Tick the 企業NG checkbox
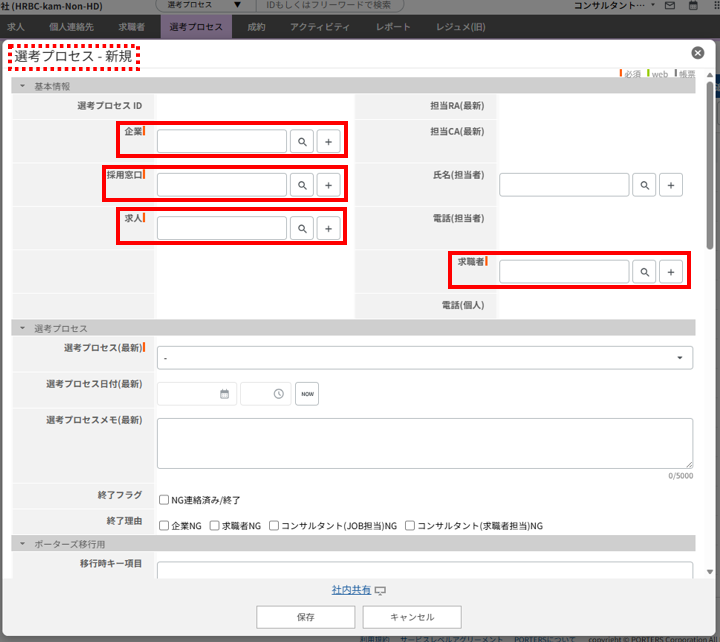The image size is (720, 642). pyautogui.click(x=164, y=525)
